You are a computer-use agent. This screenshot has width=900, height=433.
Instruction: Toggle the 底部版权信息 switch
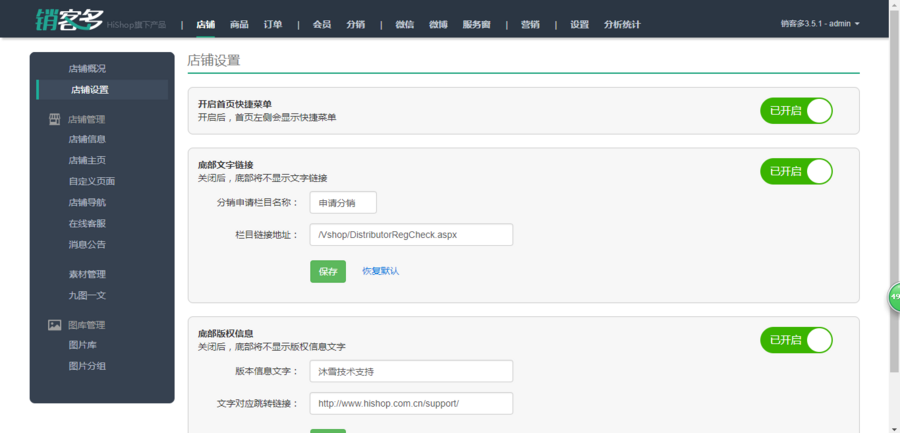[x=796, y=340]
